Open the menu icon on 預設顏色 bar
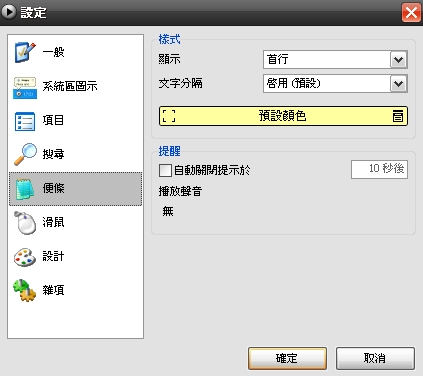423x376 pixels. [398, 116]
